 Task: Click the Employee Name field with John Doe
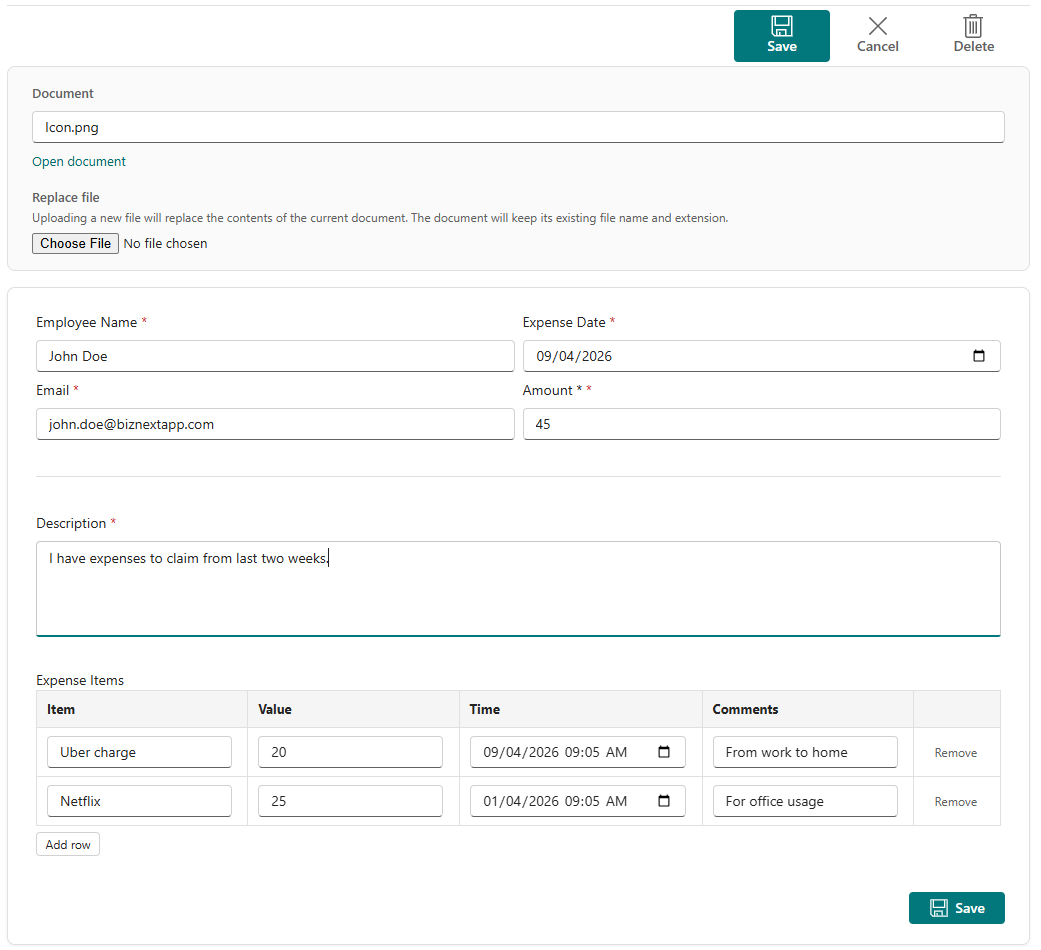coord(275,356)
